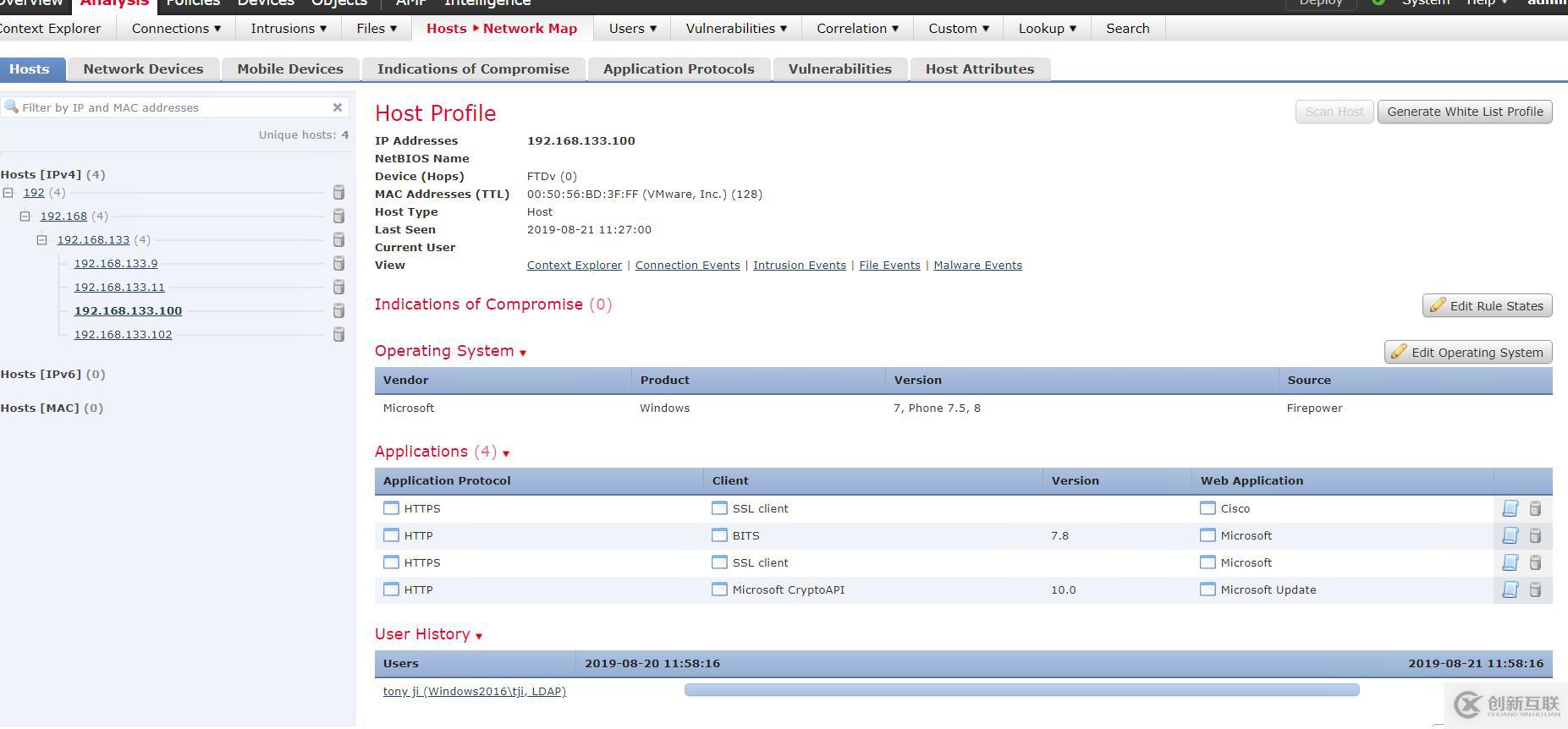Delete the 192.168 network via trash icon

pyautogui.click(x=338, y=216)
